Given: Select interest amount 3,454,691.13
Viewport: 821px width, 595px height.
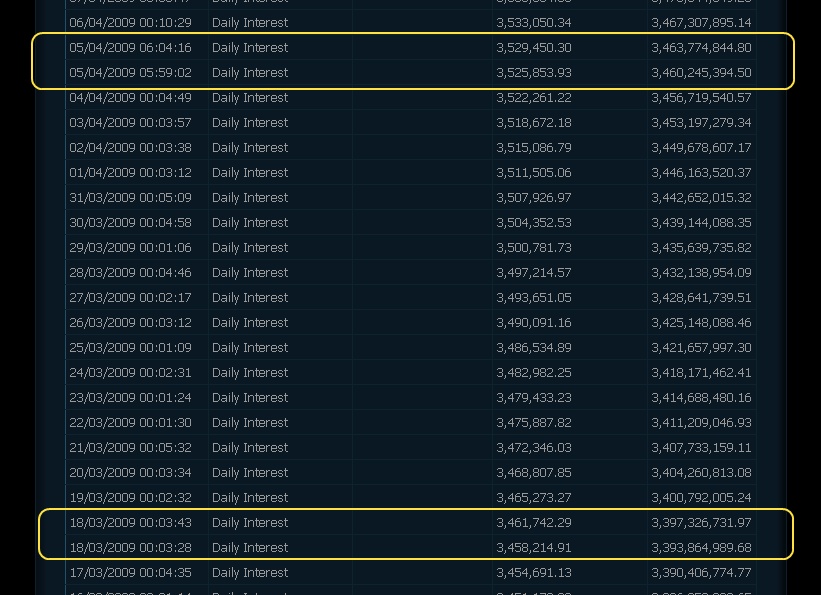Looking at the screenshot, I should pos(534,573).
